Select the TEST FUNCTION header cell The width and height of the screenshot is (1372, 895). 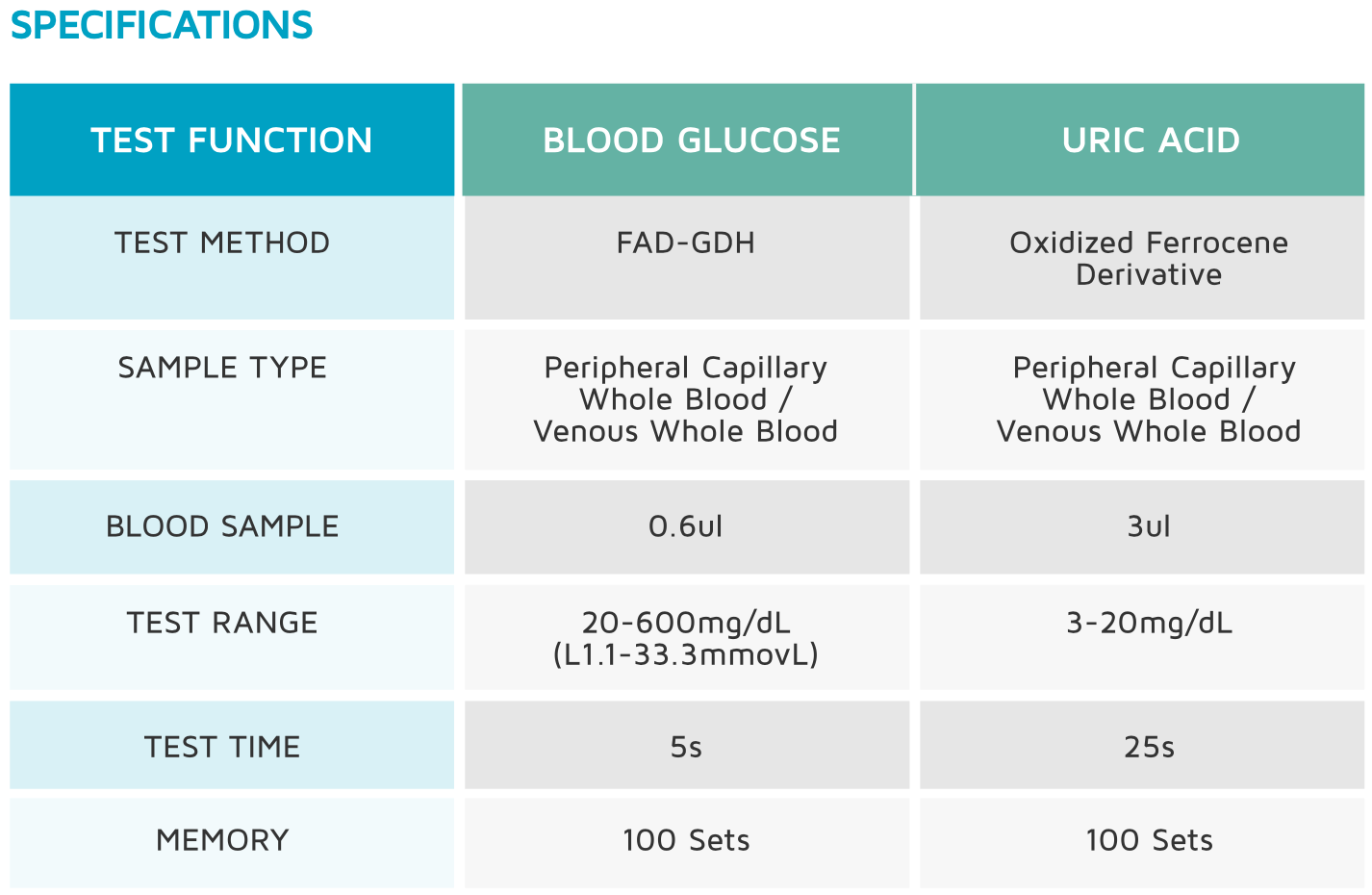click(x=232, y=140)
